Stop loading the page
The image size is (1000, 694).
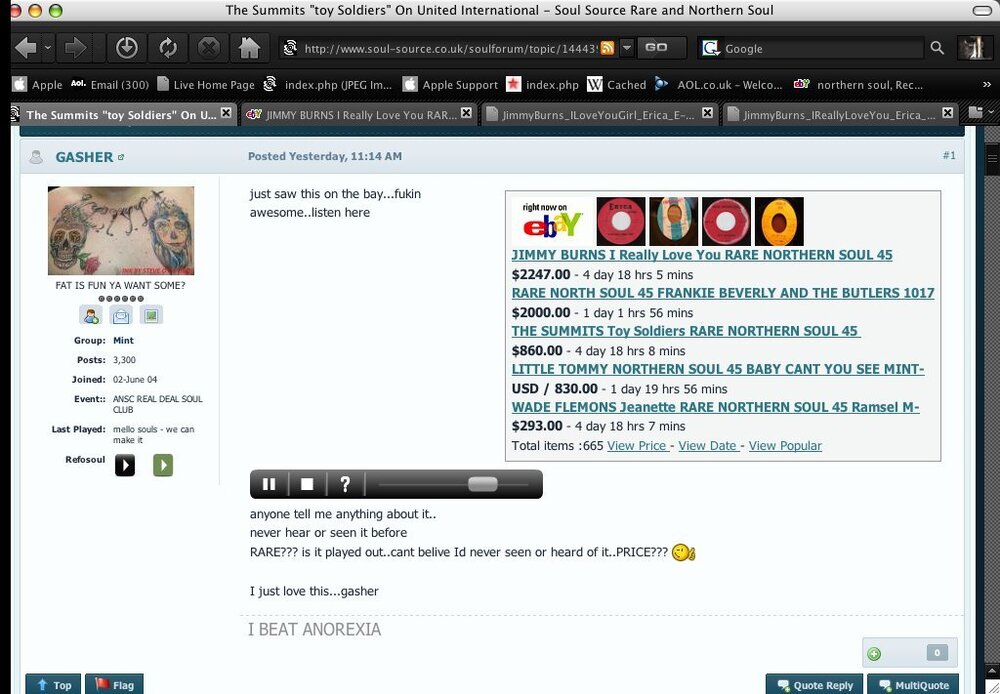click(x=209, y=48)
